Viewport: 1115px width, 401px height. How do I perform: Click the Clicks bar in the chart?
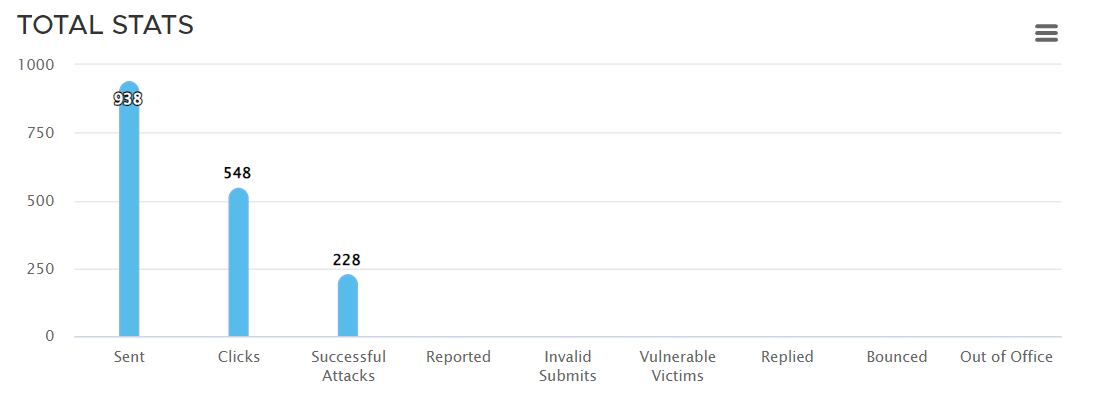238,265
